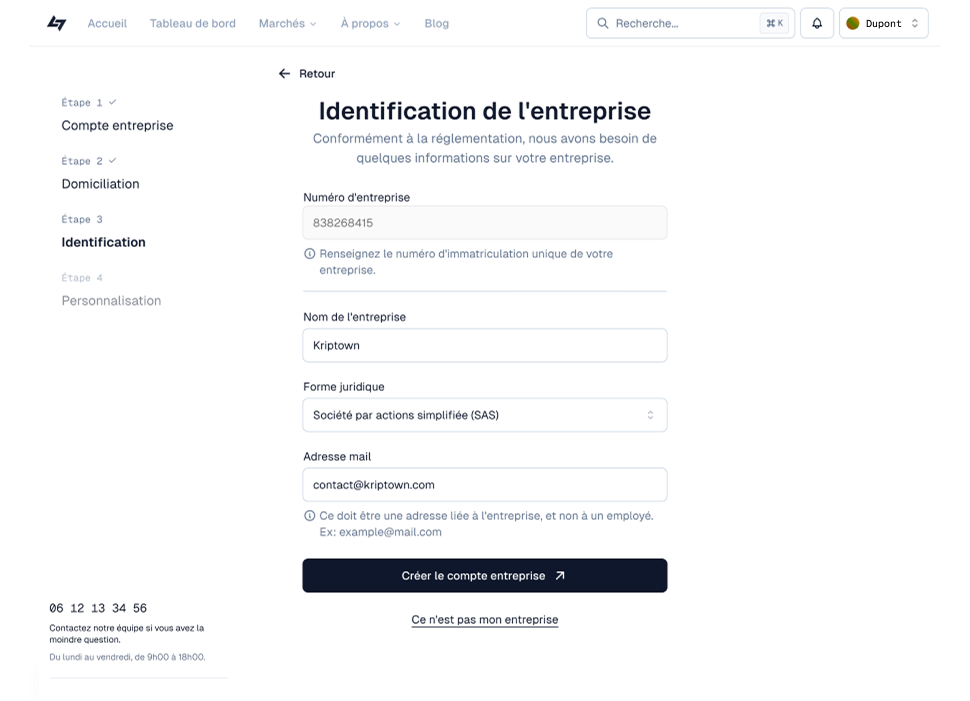Click the info icon under Numéro d'entreprise
The height and width of the screenshot is (701, 970).
pos(310,254)
